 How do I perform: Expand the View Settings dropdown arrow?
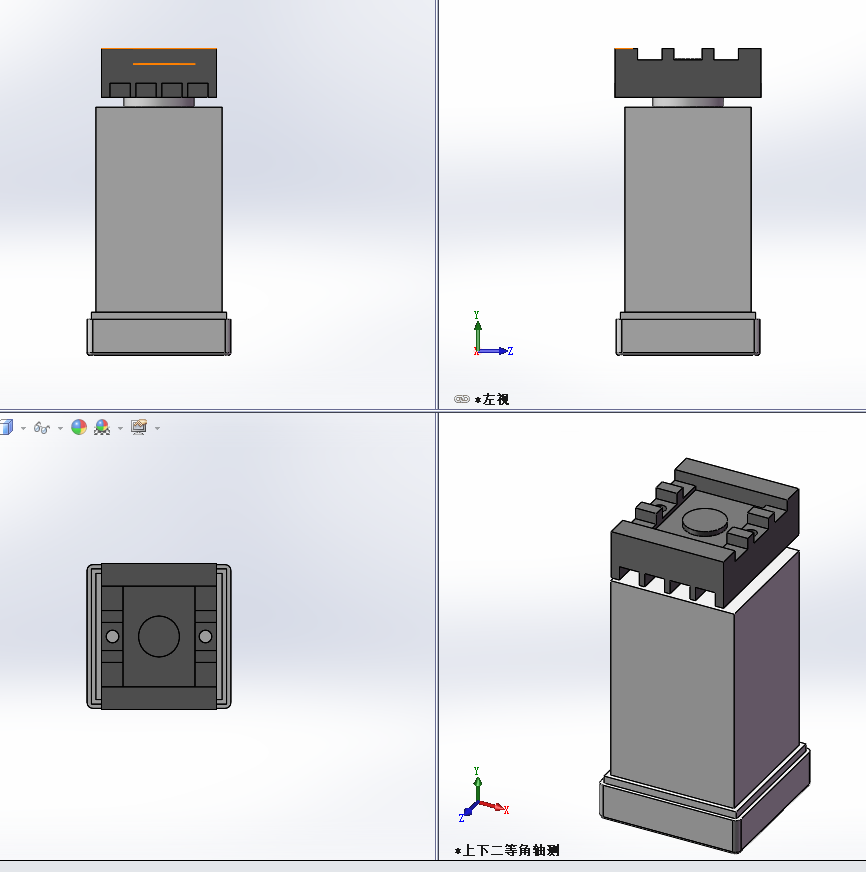tap(157, 428)
